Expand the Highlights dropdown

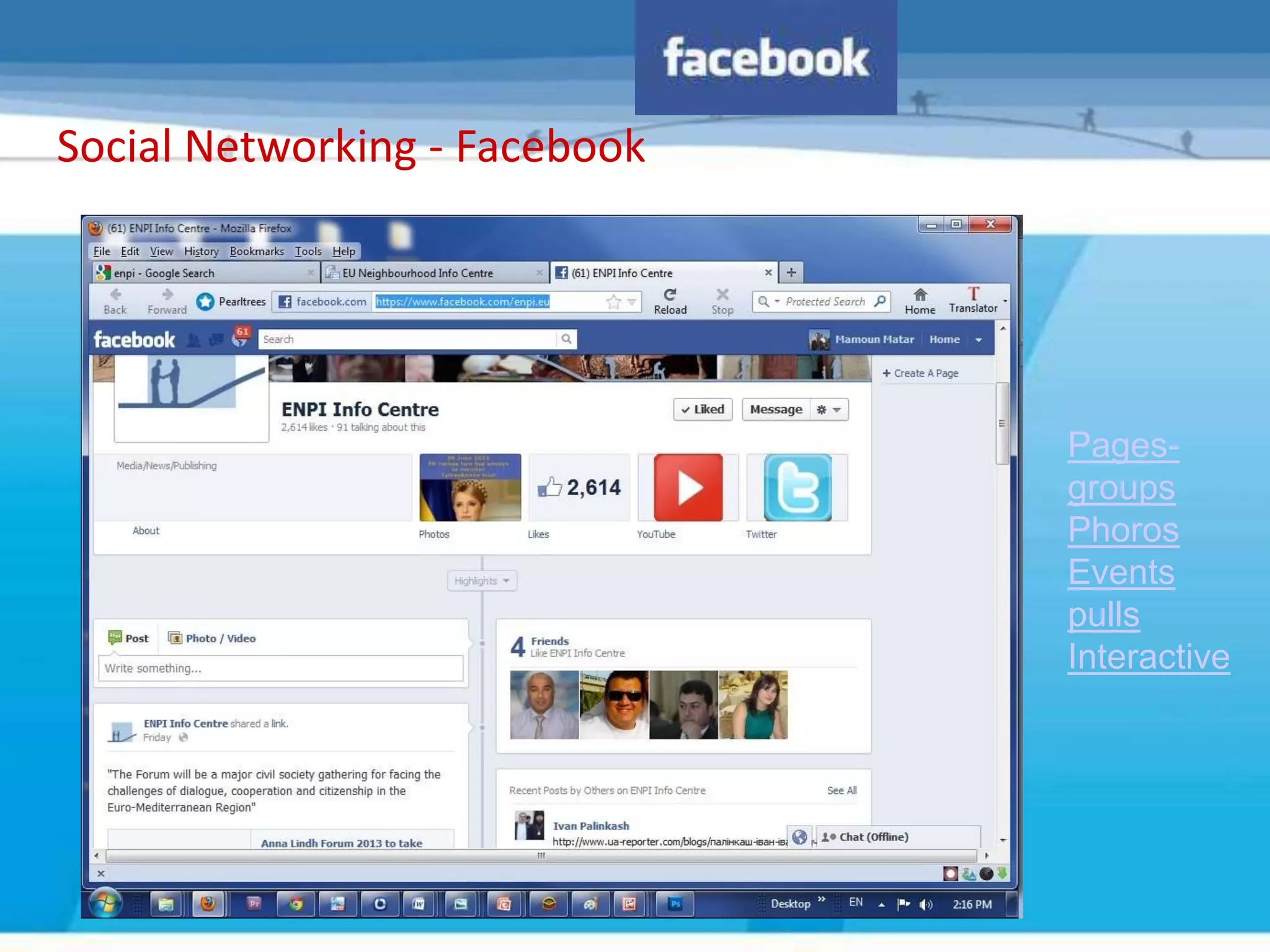click(x=482, y=581)
